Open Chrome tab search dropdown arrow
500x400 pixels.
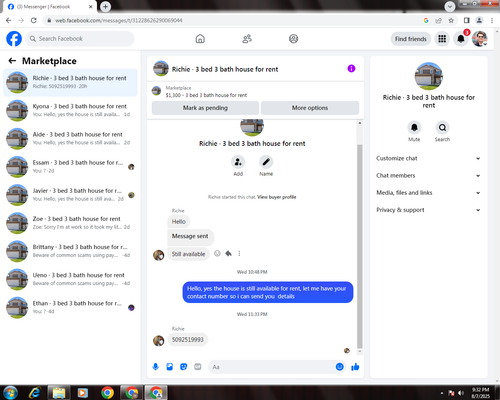(x=450, y=6)
